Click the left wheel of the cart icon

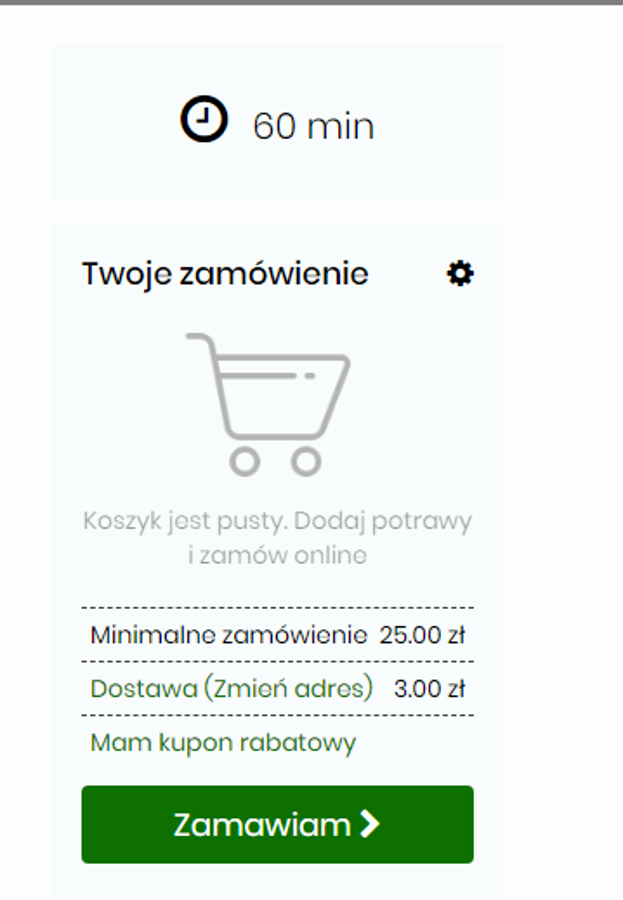[245, 461]
